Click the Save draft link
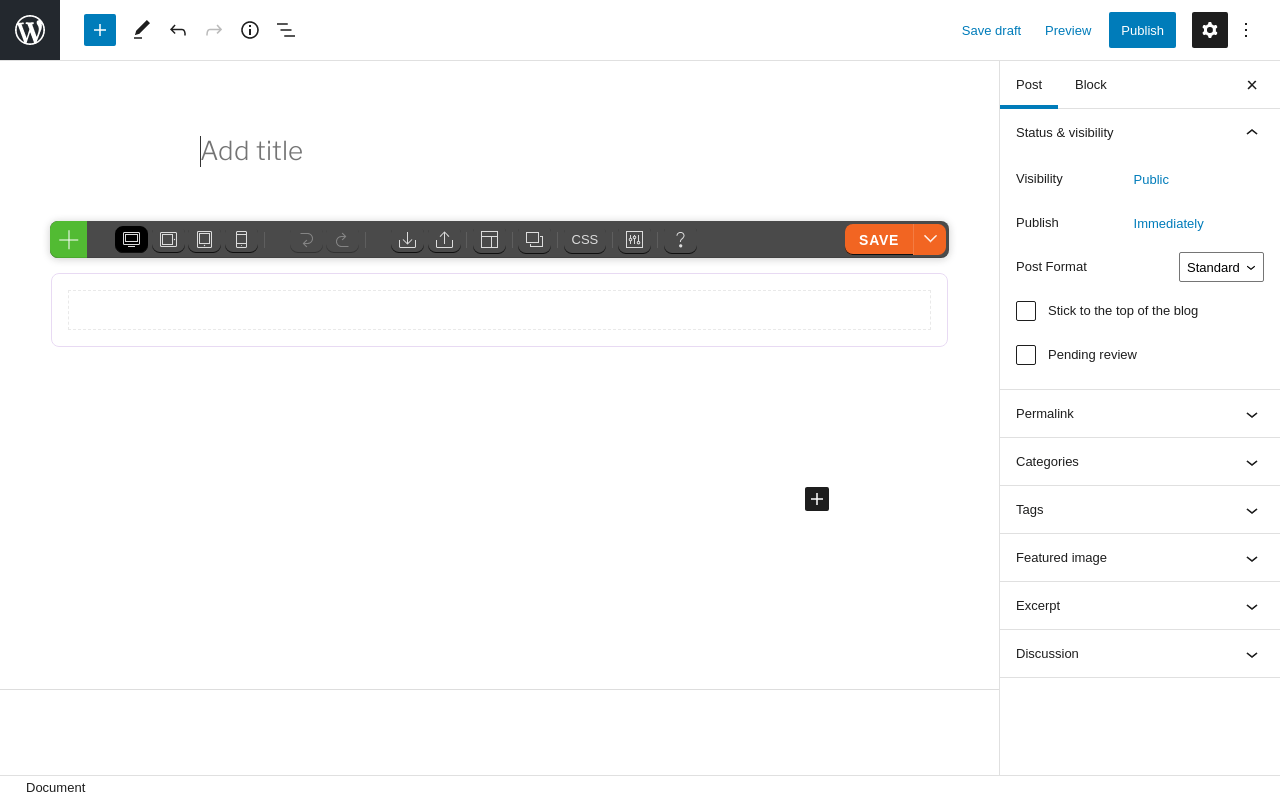This screenshot has height=800, width=1280. [x=991, y=30]
